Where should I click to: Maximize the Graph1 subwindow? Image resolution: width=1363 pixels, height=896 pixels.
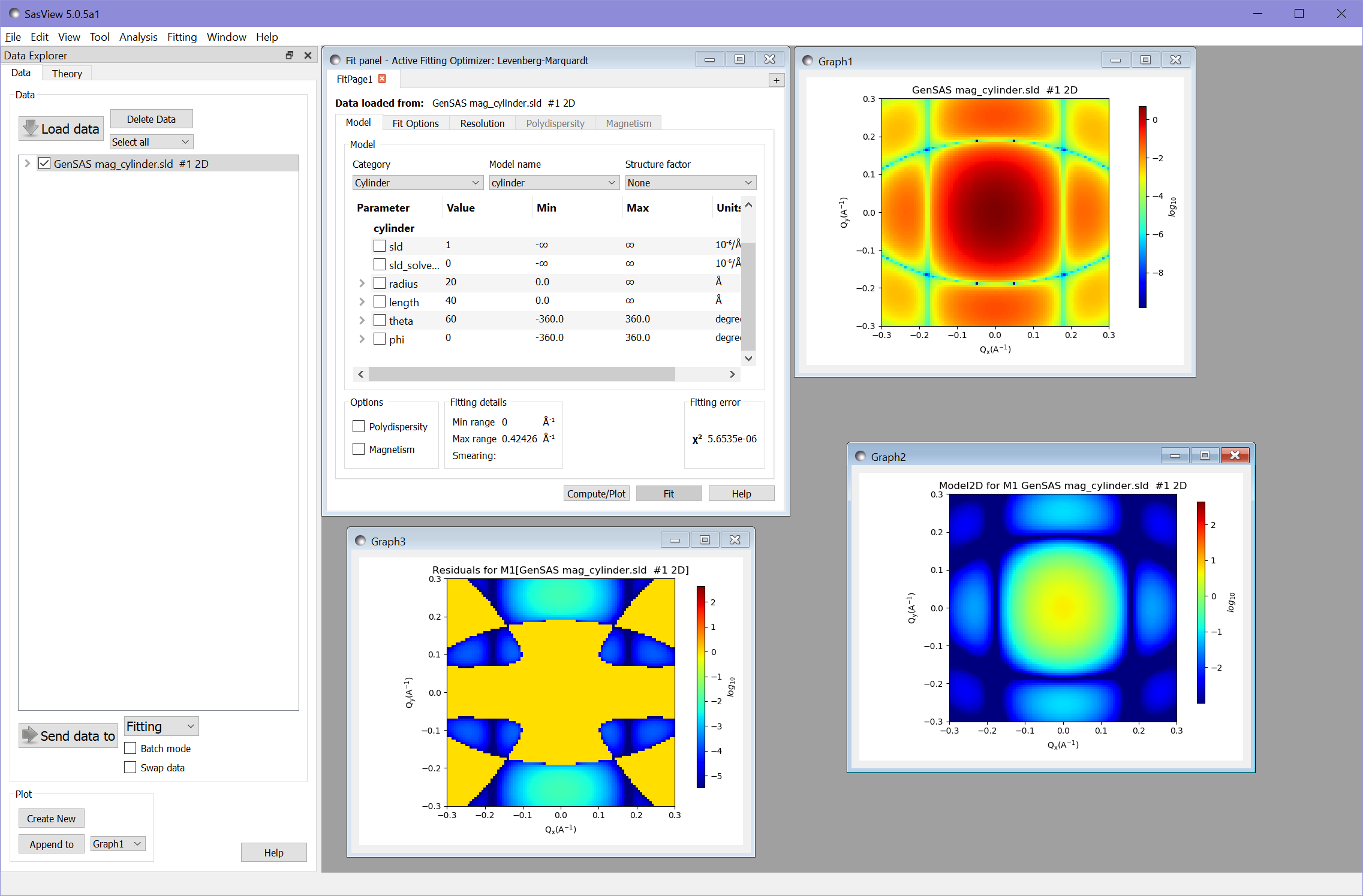1145,60
